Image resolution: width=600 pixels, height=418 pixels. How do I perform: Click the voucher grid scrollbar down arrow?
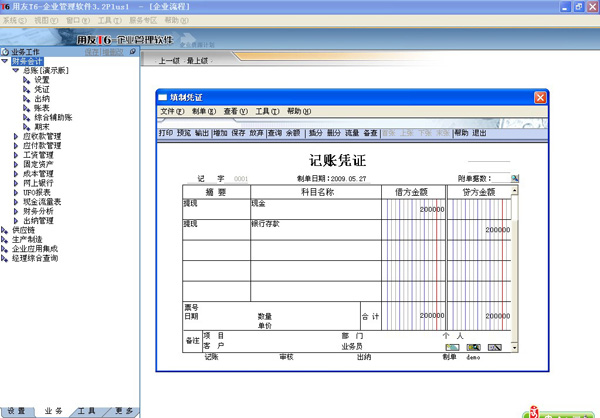click(x=515, y=348)
